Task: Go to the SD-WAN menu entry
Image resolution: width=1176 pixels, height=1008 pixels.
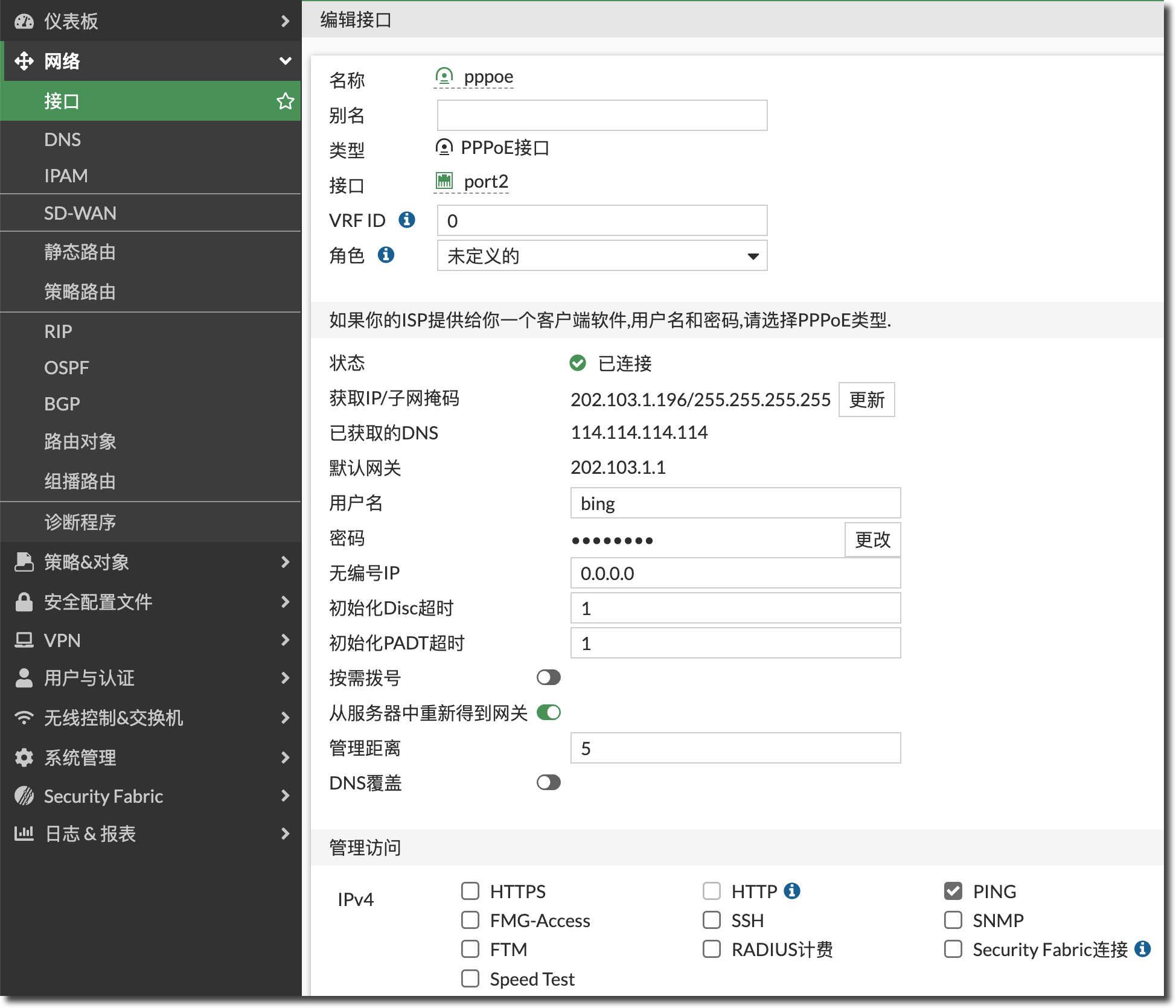Action: 80,213
